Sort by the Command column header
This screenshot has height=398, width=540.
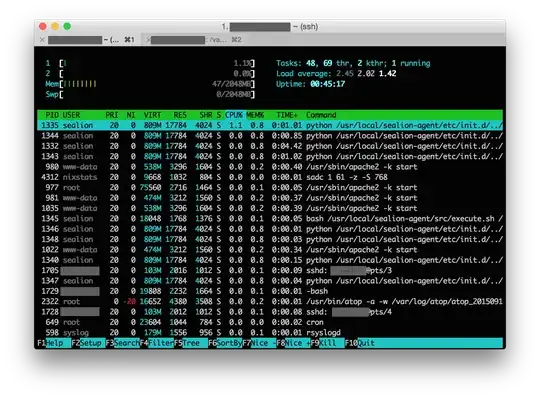click(x=321, y=115)
